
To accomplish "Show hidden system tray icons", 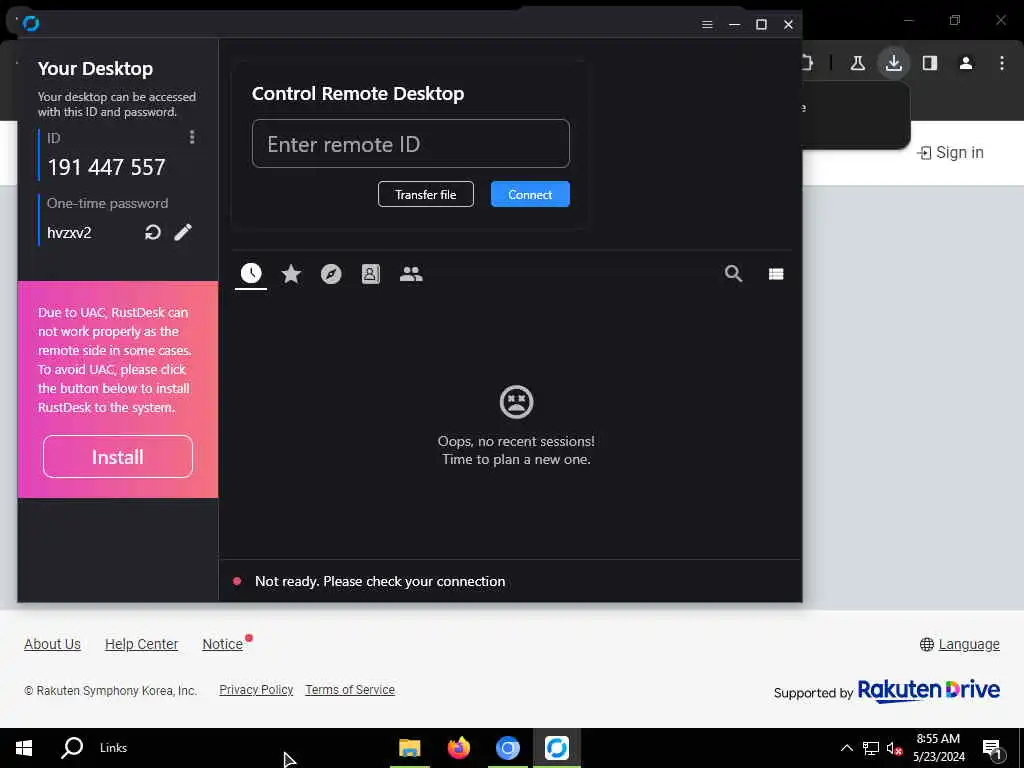I will point(846,748).
